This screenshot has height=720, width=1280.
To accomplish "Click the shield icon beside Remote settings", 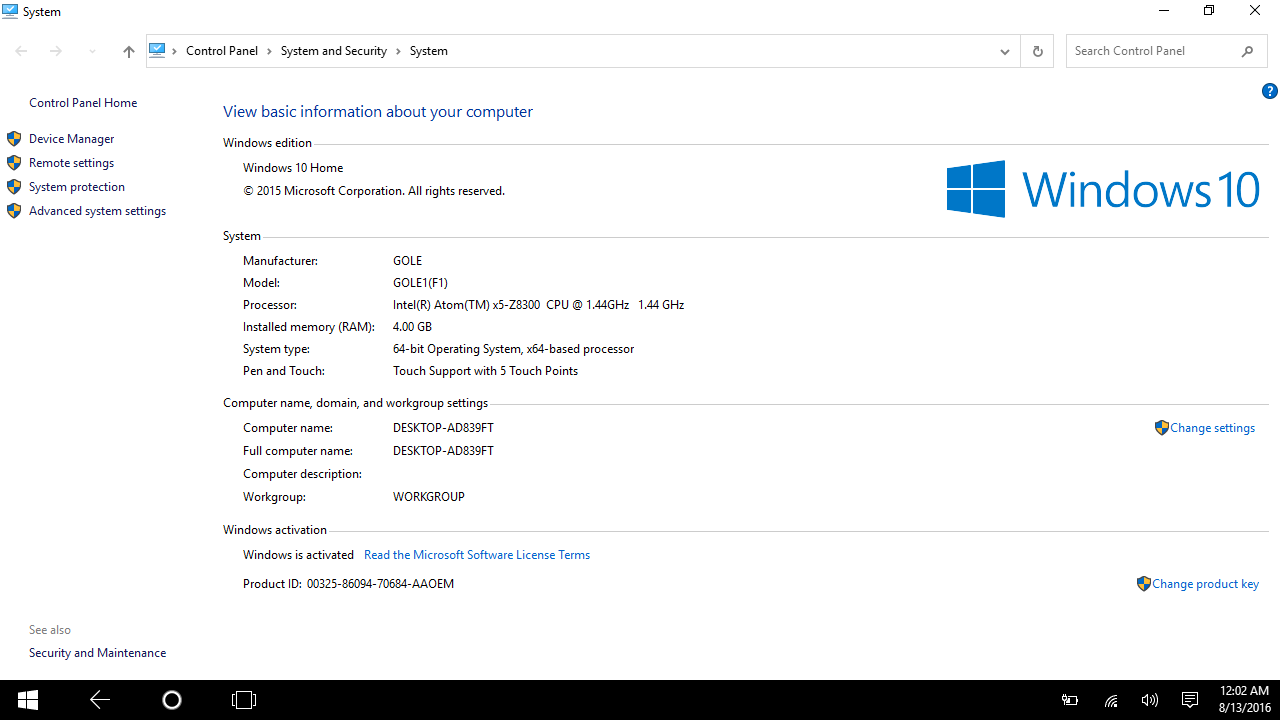I will pos(14,163).
